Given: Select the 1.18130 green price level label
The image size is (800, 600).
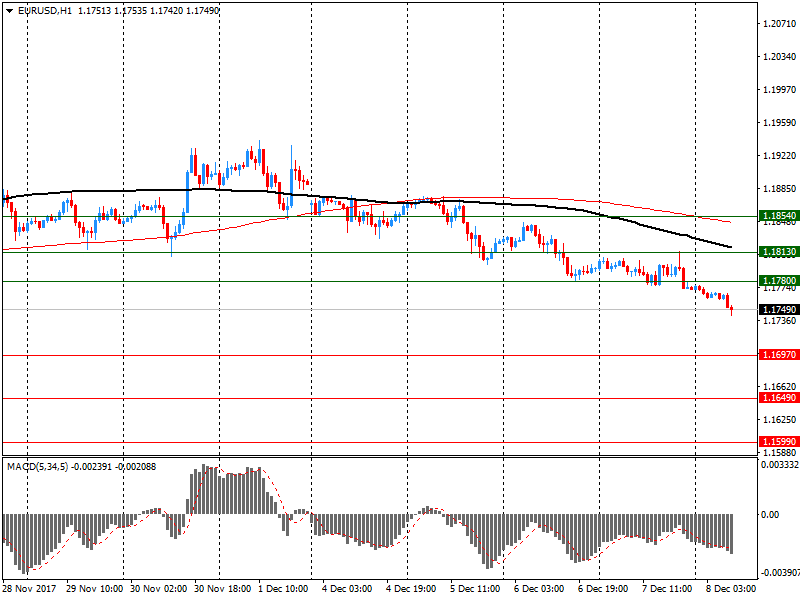Looking at the screenshot, I should click(778, 252).
